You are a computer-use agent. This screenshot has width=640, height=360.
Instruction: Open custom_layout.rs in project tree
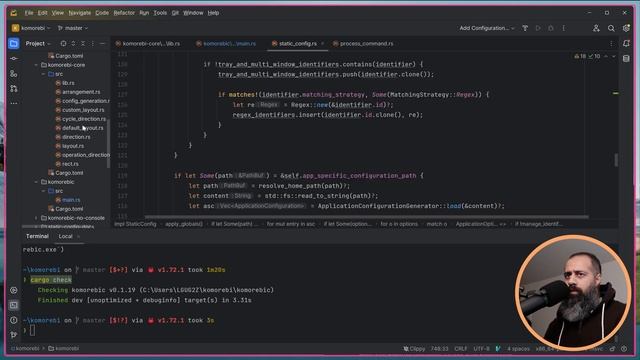80,110
